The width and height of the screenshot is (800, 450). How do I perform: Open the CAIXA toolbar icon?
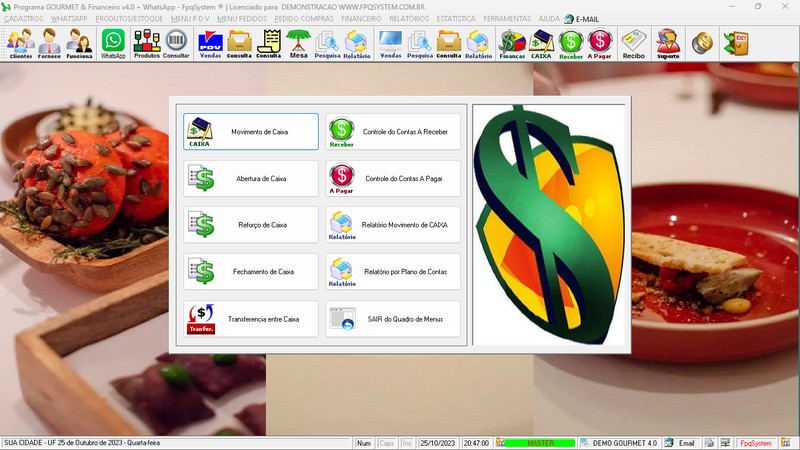coord(541,43)
